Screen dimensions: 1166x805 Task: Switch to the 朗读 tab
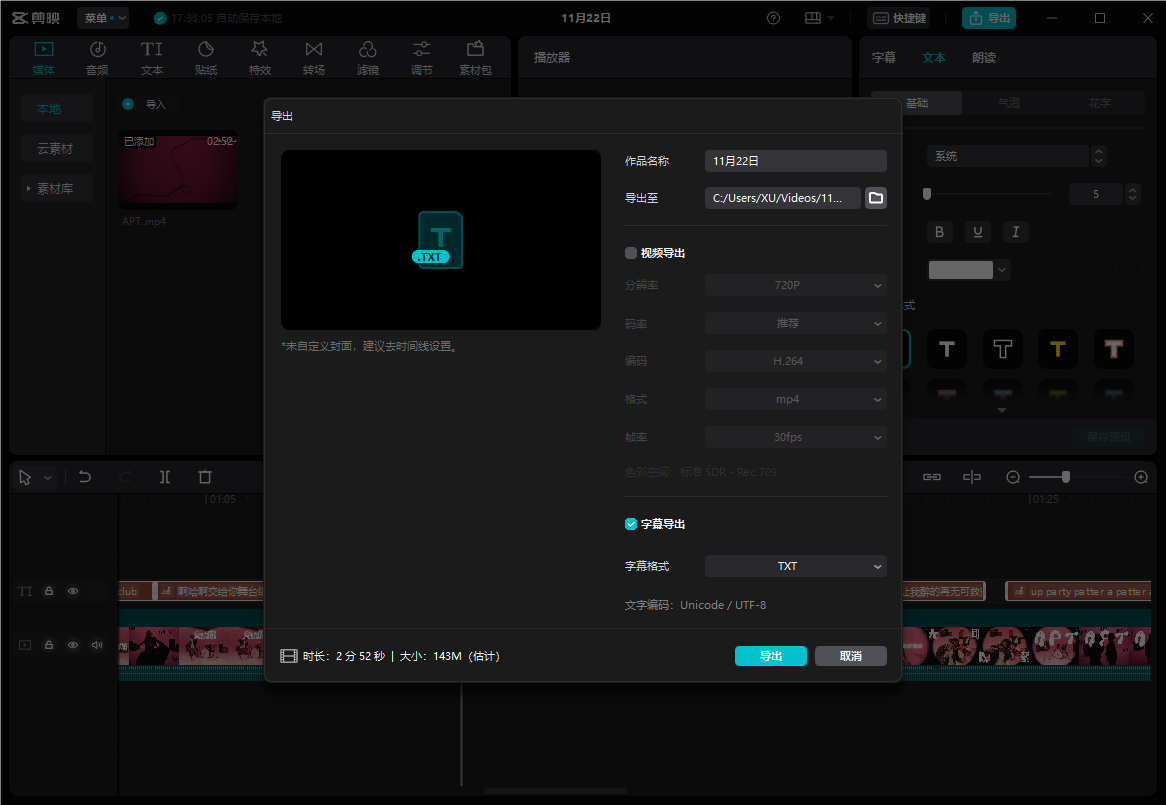pos(984,58)
